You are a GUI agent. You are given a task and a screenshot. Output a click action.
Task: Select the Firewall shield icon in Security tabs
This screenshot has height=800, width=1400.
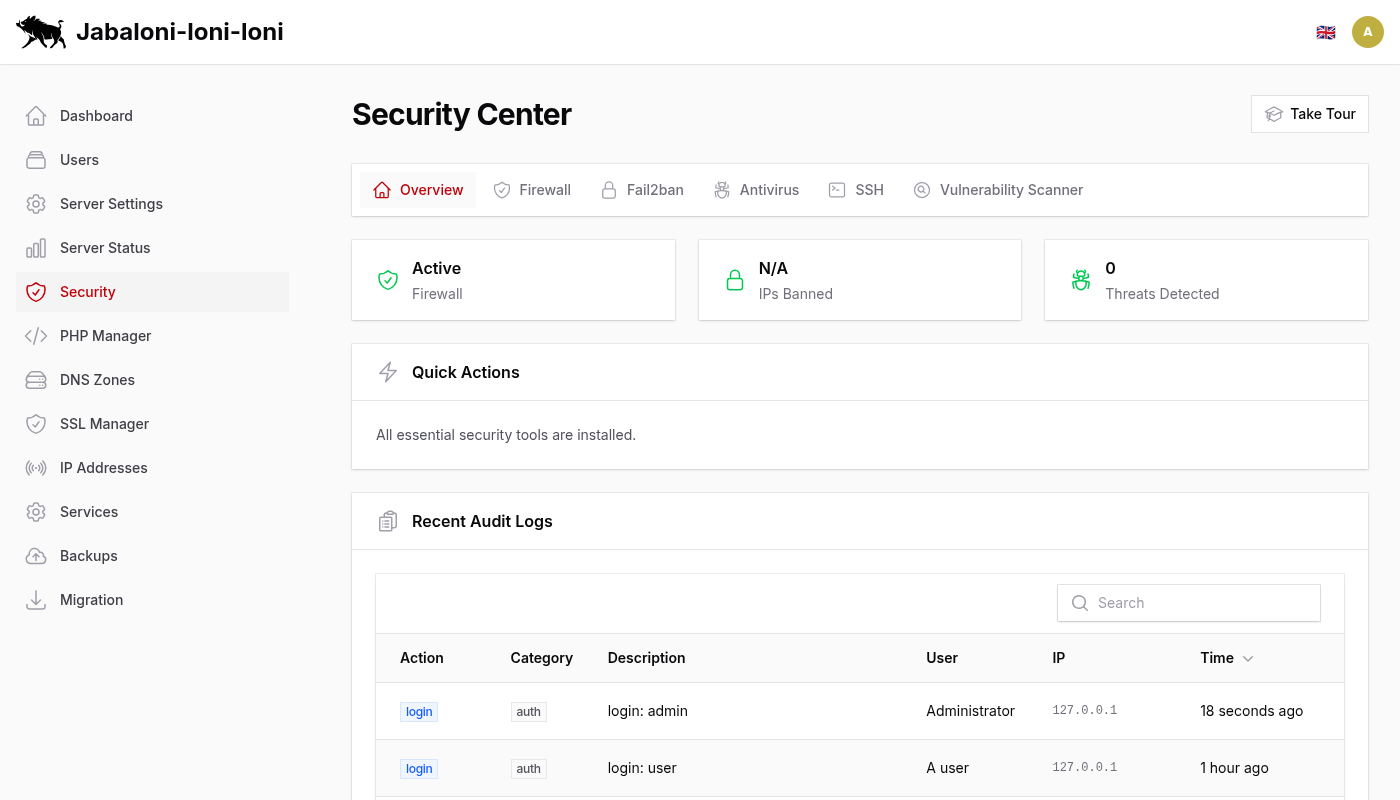(502, 189)
